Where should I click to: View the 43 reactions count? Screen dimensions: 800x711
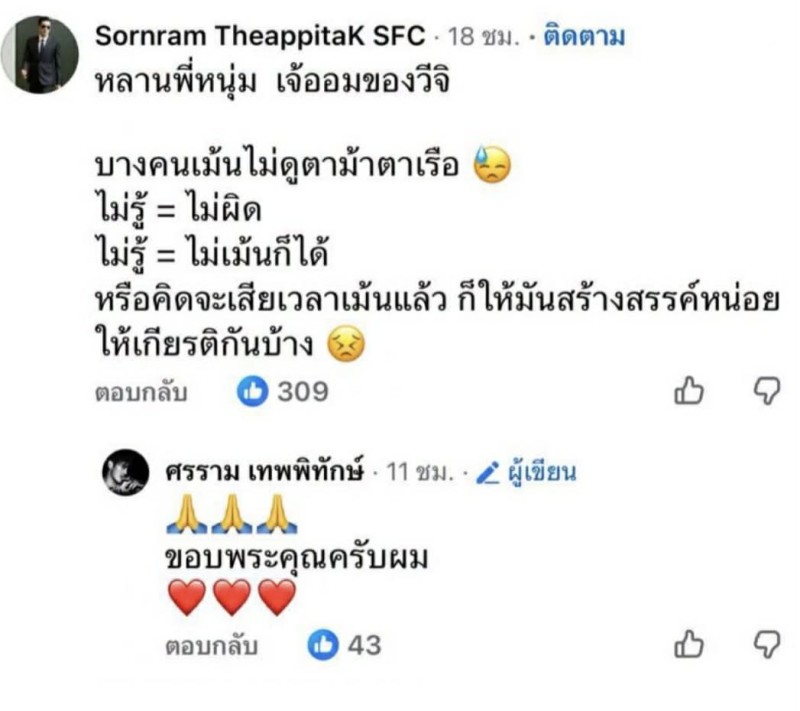tap(364, 646)
